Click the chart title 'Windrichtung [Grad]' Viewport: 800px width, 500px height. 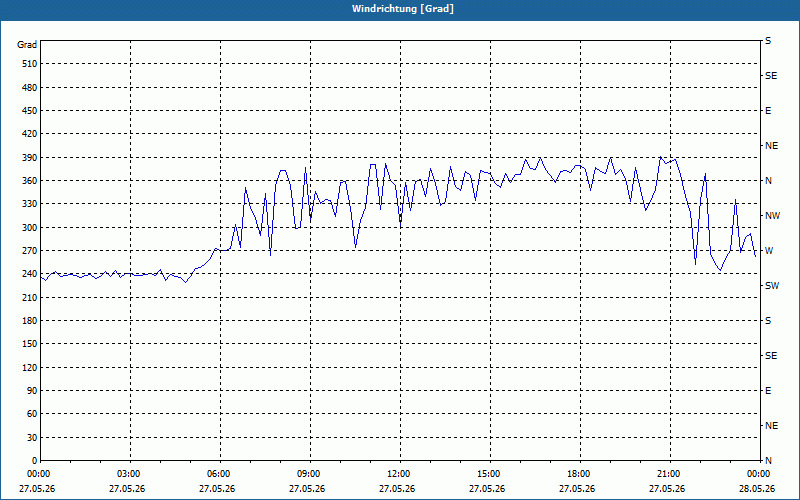(403, 9)
